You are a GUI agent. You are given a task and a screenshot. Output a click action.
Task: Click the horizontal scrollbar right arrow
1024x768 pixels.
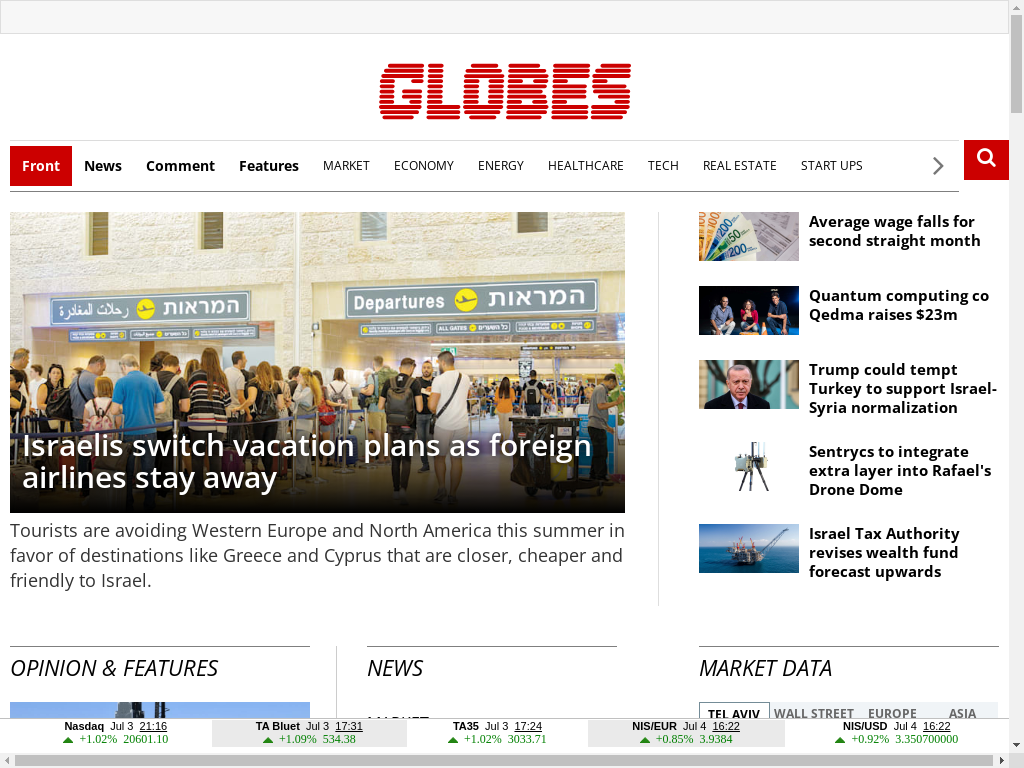1002,761
